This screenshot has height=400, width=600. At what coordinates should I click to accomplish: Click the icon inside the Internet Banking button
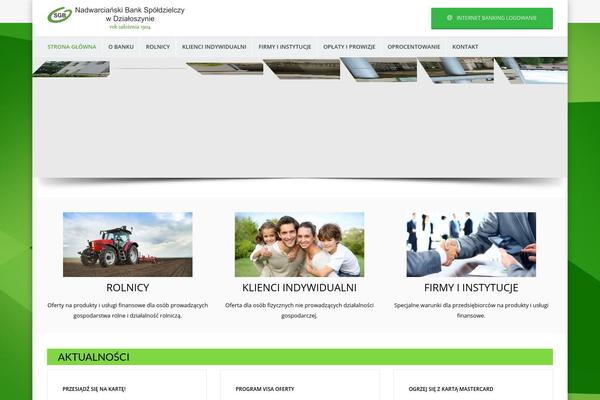[x=450, y=18]
